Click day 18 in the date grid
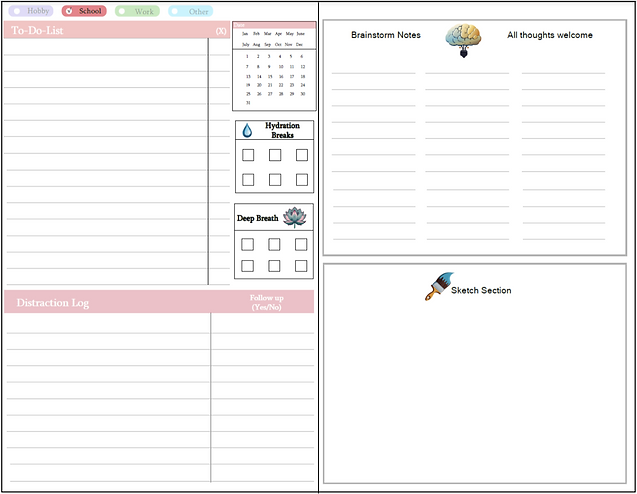This screenshot has height=494, width=637. 303,76
